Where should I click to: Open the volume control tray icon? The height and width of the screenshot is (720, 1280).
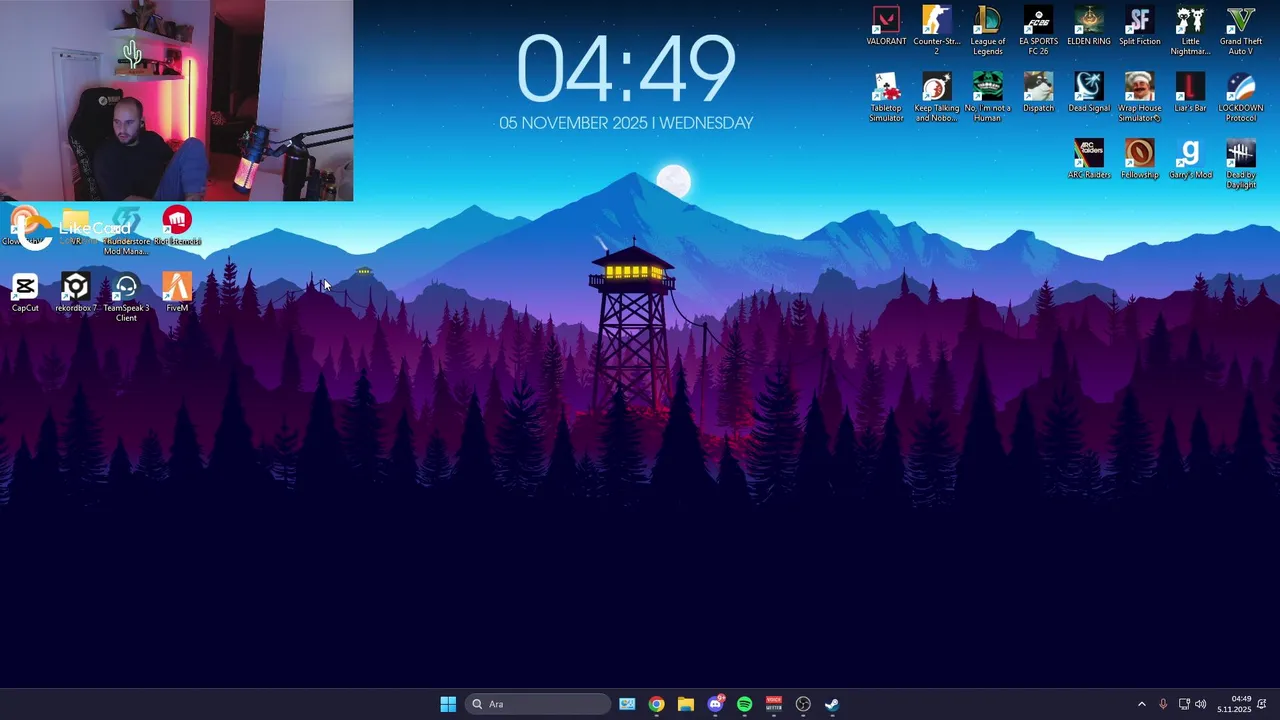(x=1201, y=704)
